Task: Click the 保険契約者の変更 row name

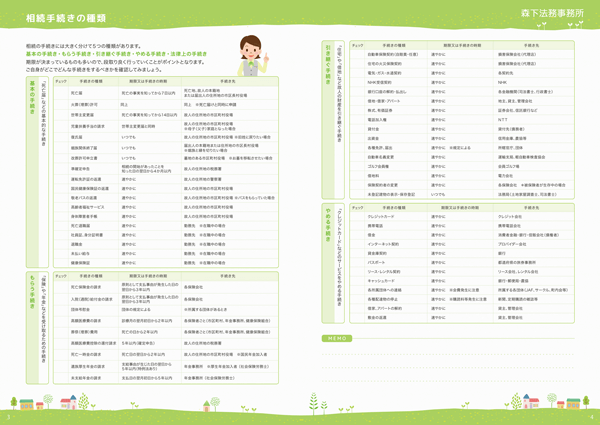Action: [382, 185]
